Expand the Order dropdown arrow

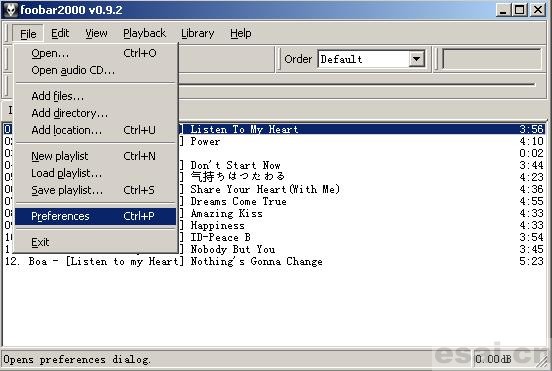pyautogui.click(x=416, y=59)
